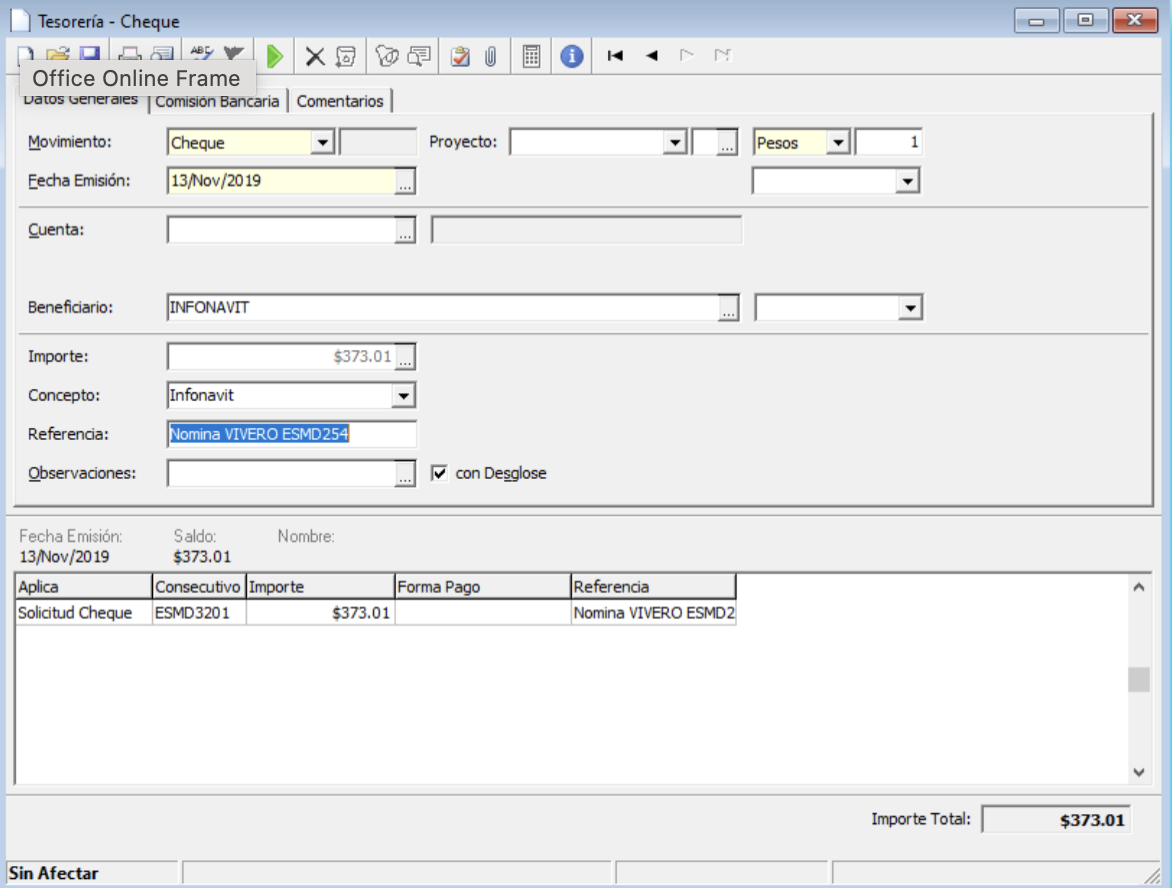This screenshot has height=888, width=1172.
Task: Click the mask-shaped icon left of speech bubble
Action: tap(386, 56)
